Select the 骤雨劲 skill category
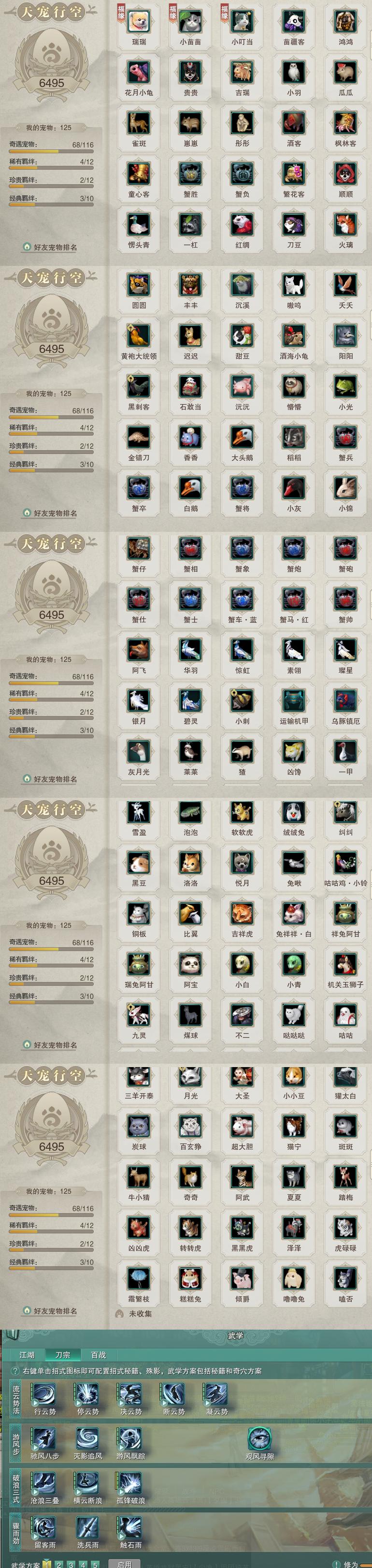Screen dimensions: 372x1568 [x=16, y=1526]
